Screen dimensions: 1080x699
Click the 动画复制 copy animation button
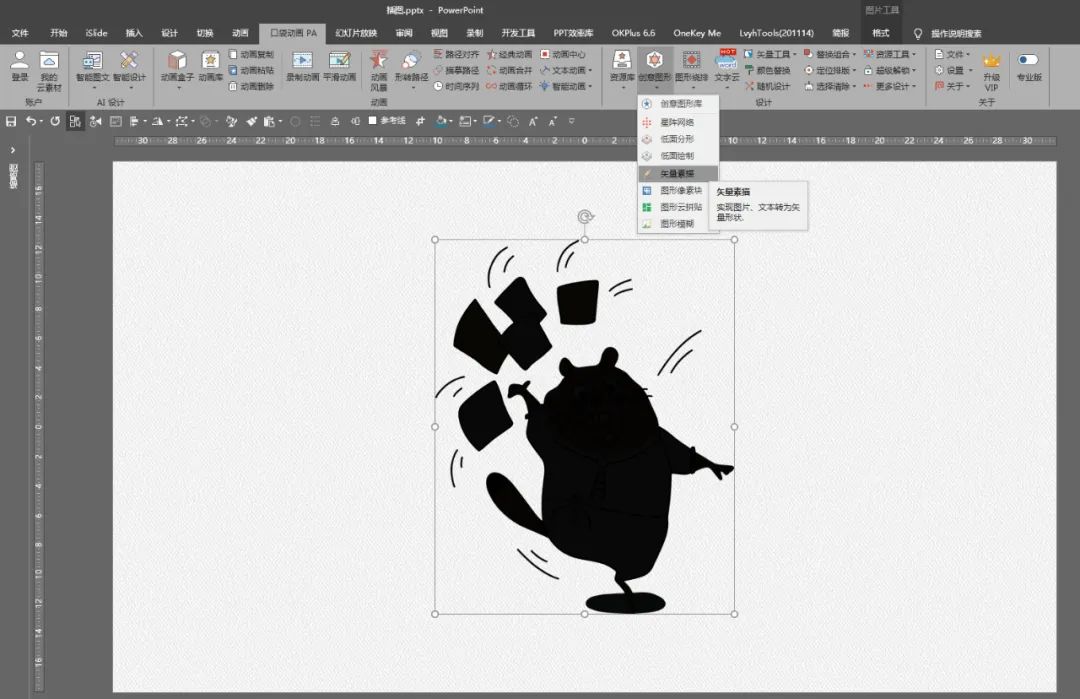pyautogui.click(x=252, y=54)
